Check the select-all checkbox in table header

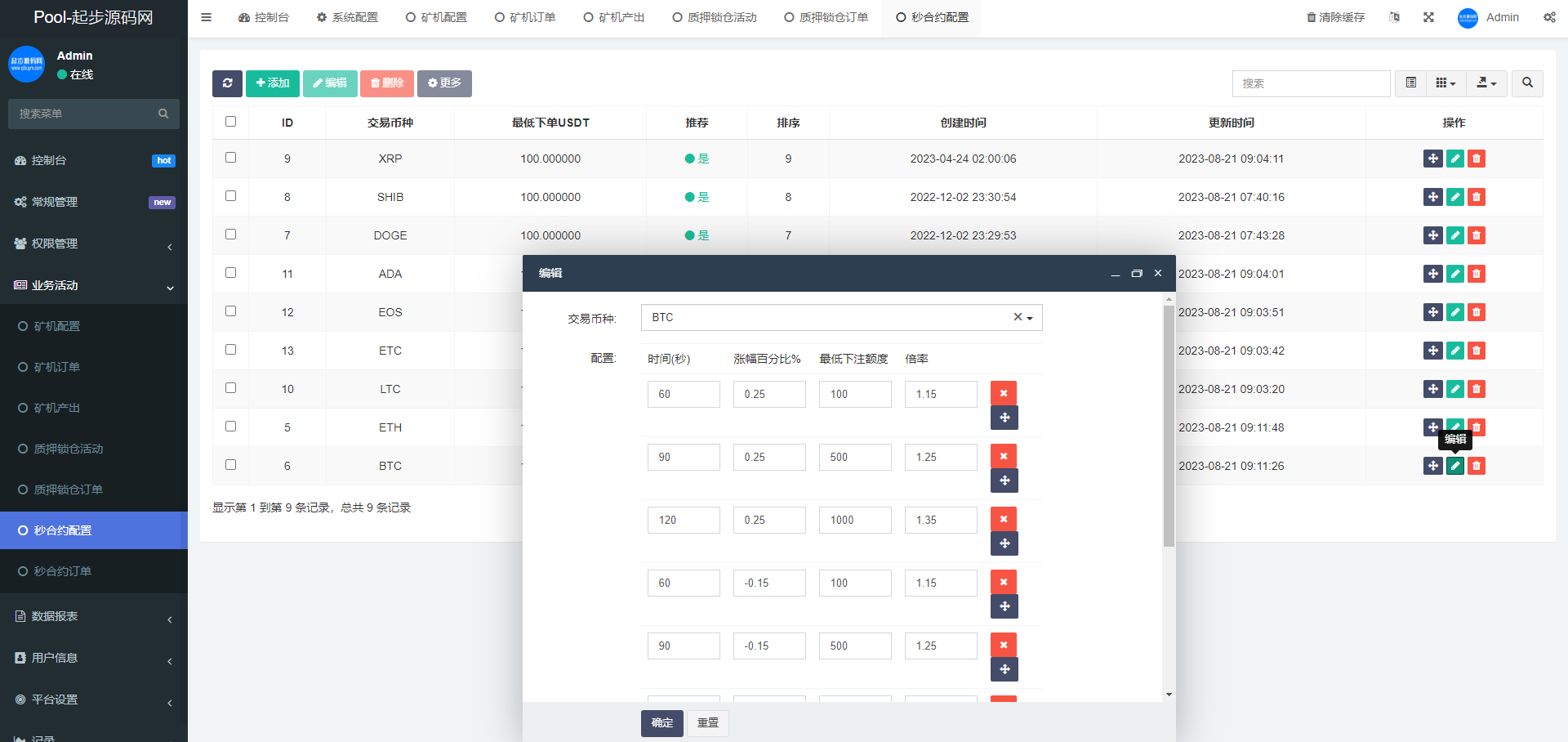point(230,122)
